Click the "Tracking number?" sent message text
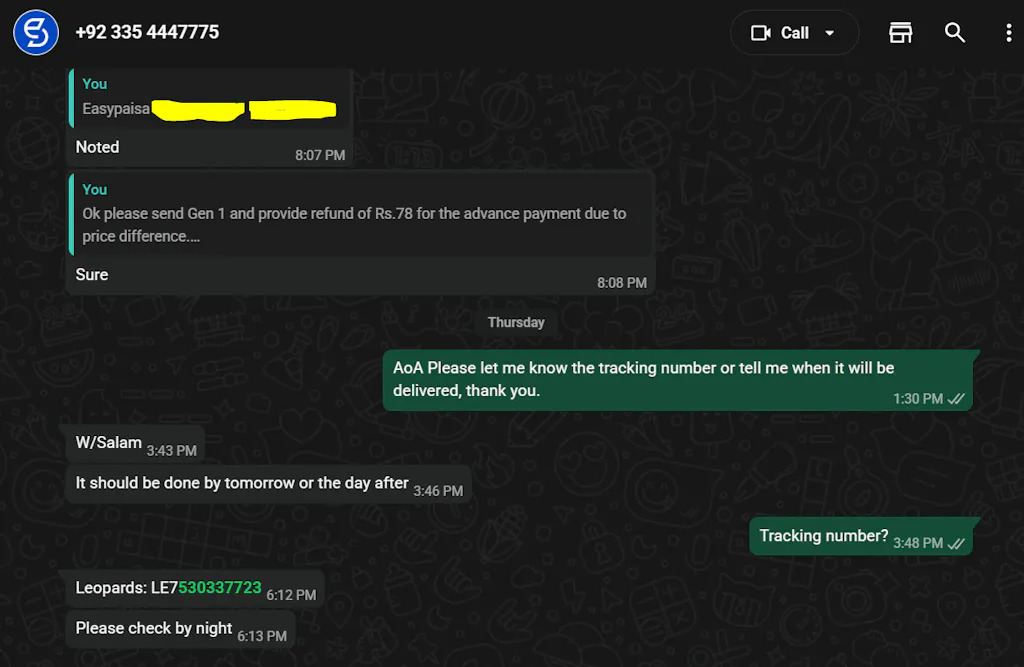The image size is (1024, 667). [x=823, y=536]
